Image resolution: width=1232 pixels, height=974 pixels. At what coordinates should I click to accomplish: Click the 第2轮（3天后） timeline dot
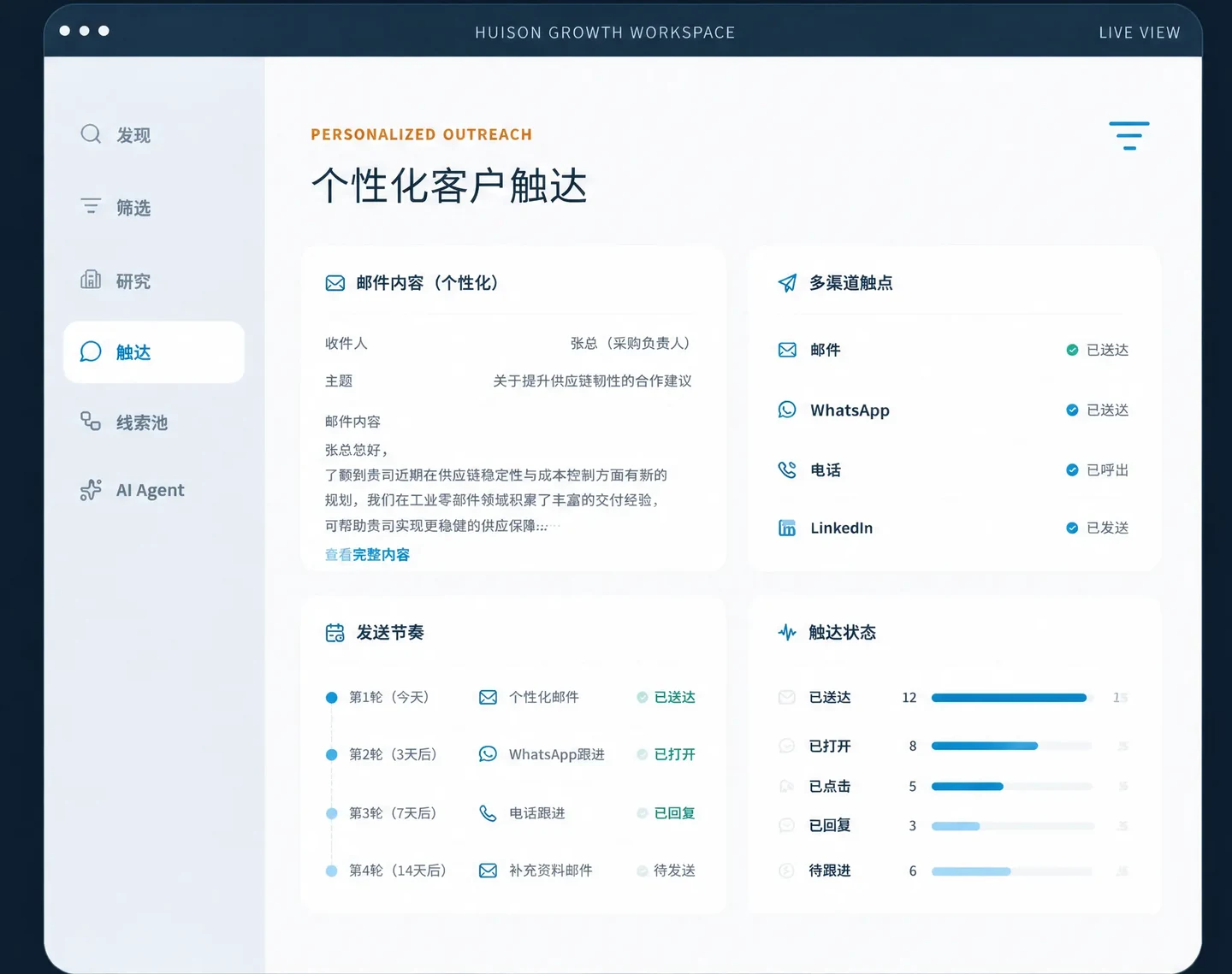(x=331, y=754)
